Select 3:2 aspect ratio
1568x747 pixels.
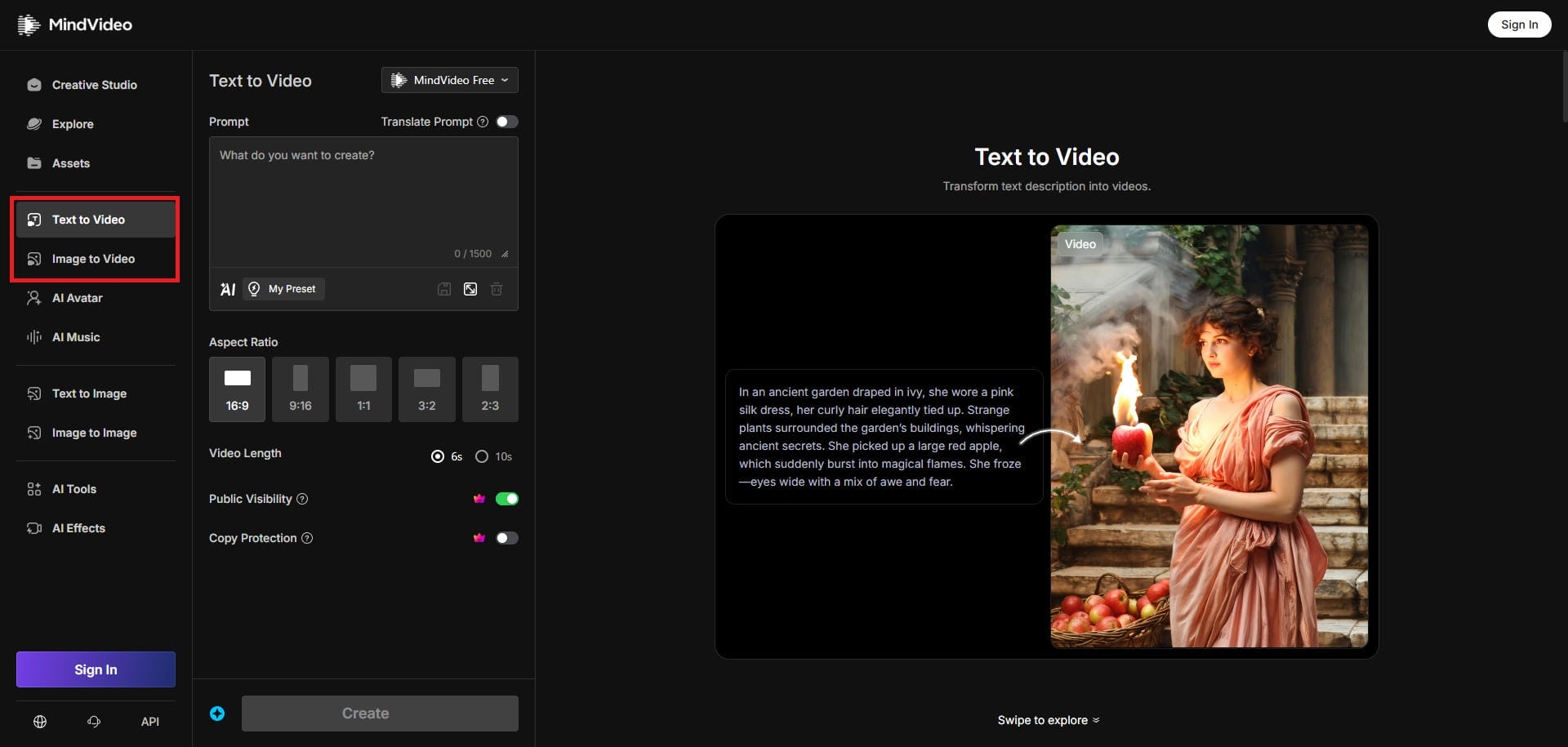(427, 389)
